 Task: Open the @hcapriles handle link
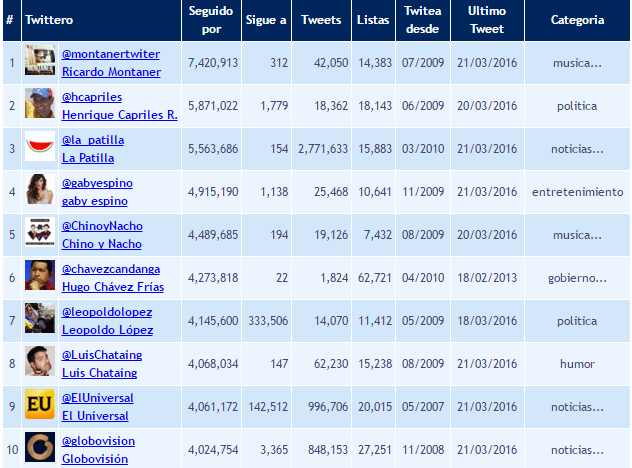[x=92, y=97]
